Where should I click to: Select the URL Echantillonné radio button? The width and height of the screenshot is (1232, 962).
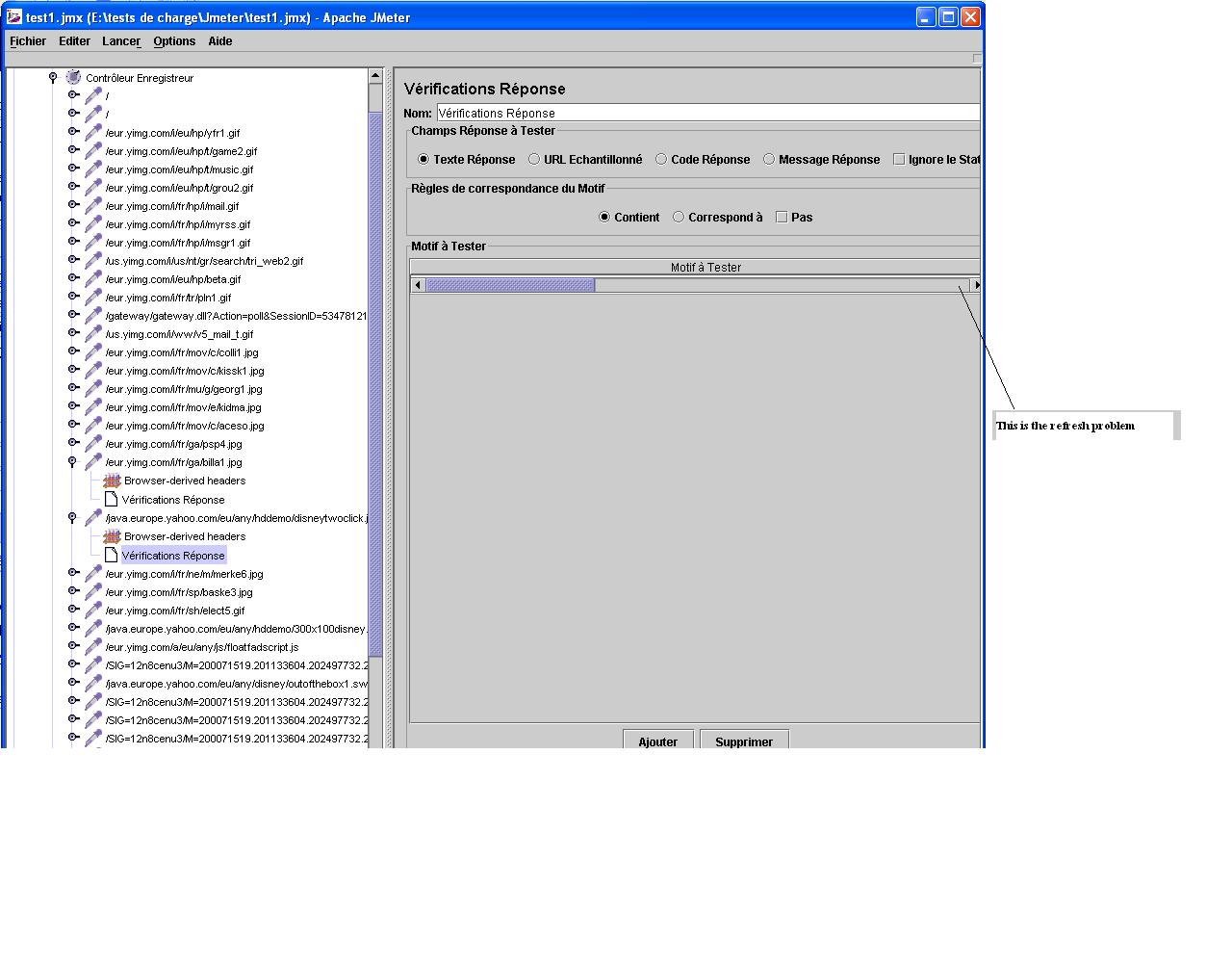[x=534, y=160]
